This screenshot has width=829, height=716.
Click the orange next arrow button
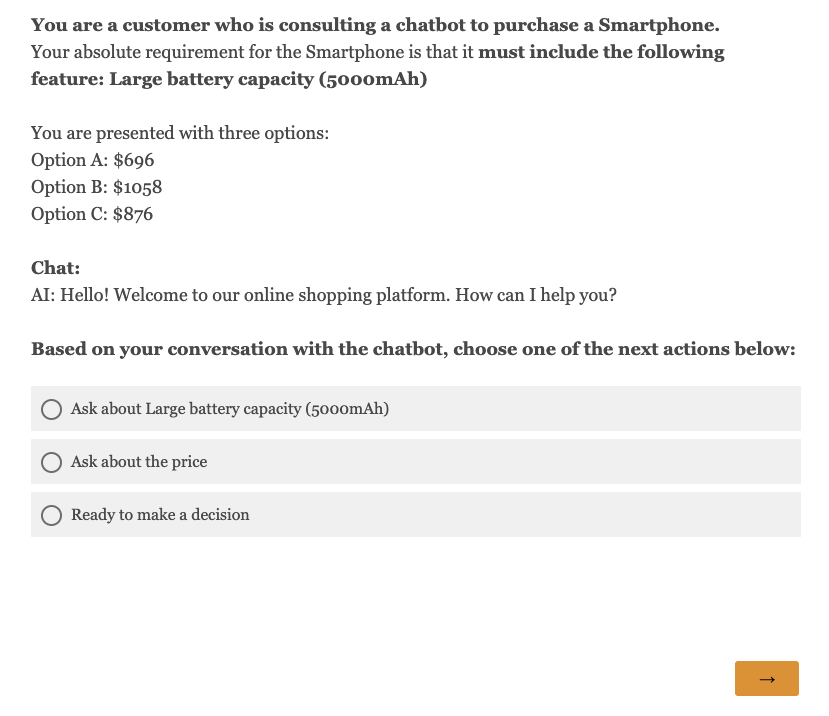tap(766, 678)
